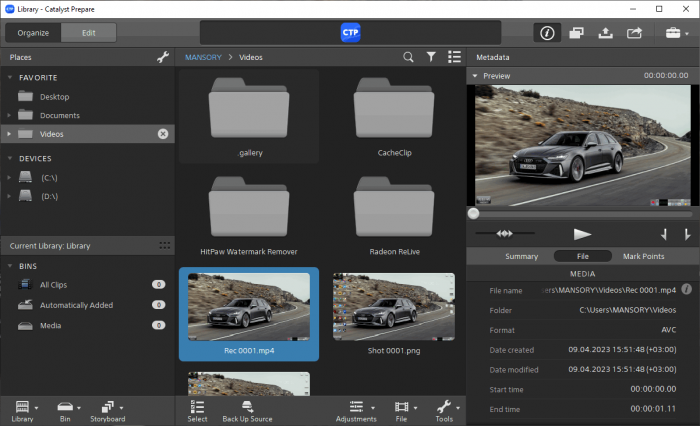
Task: Click the share export icon
Action: coord(634,33)
